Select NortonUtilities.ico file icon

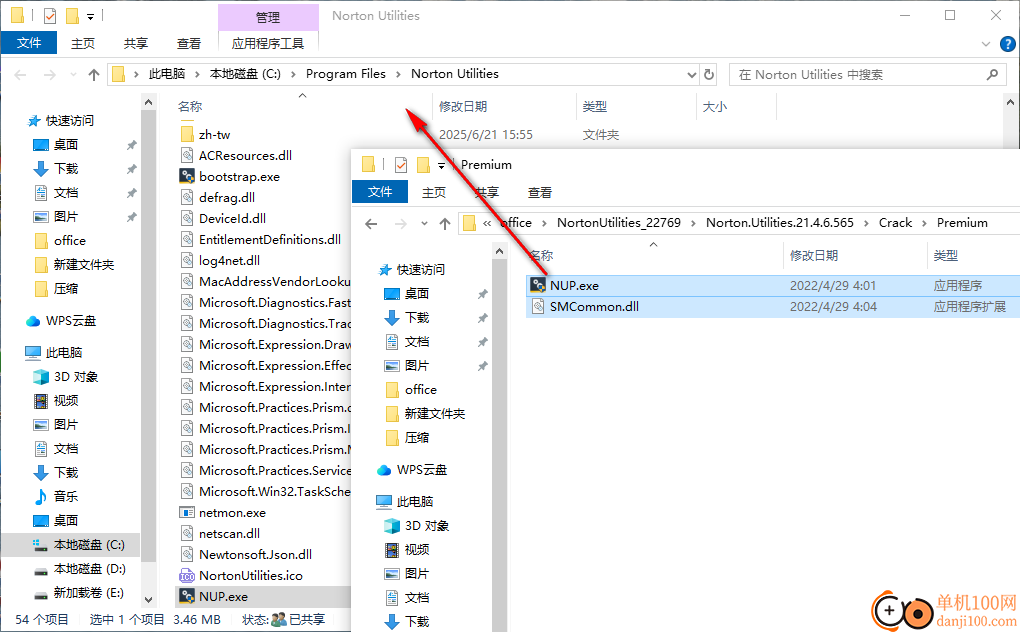[187, 575]
